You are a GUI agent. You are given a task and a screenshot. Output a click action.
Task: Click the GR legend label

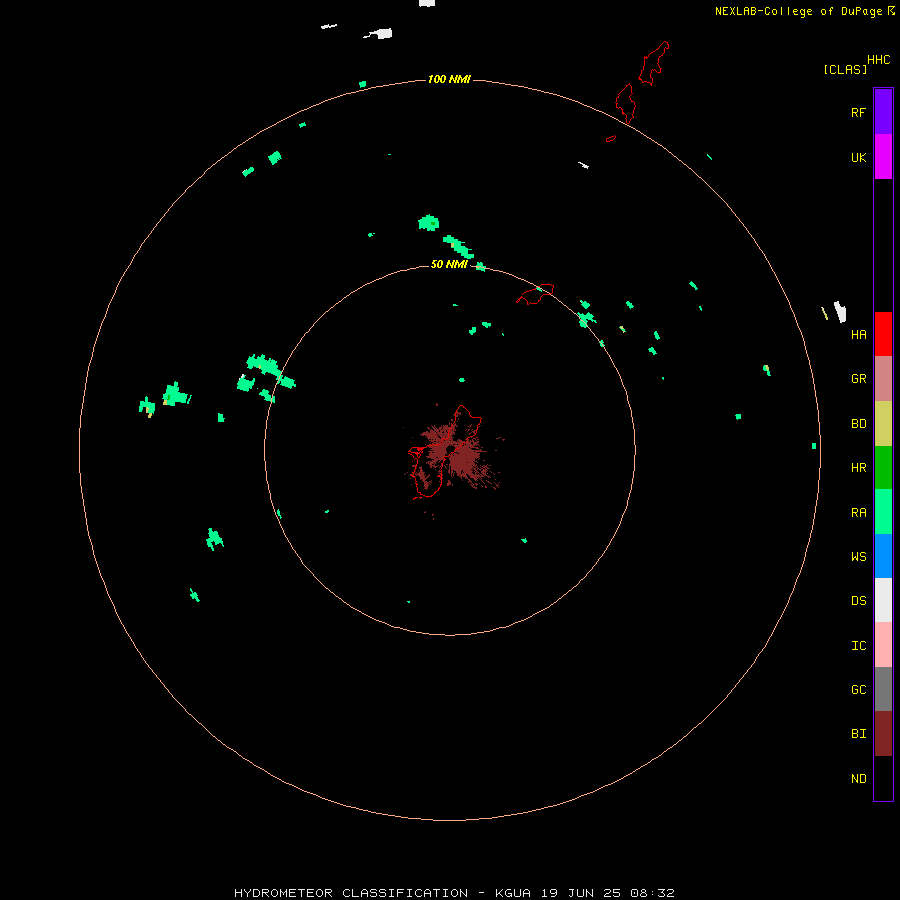[x=859, y=378]
